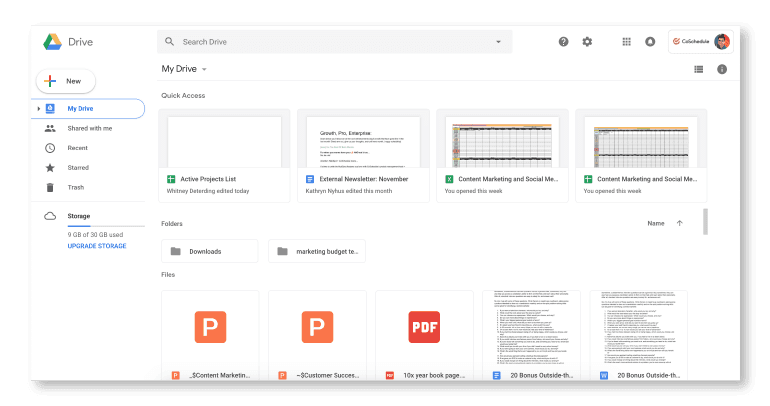This screenshot has width=770, height=406.
Task: Click the New button
Action: coord(65,81)
